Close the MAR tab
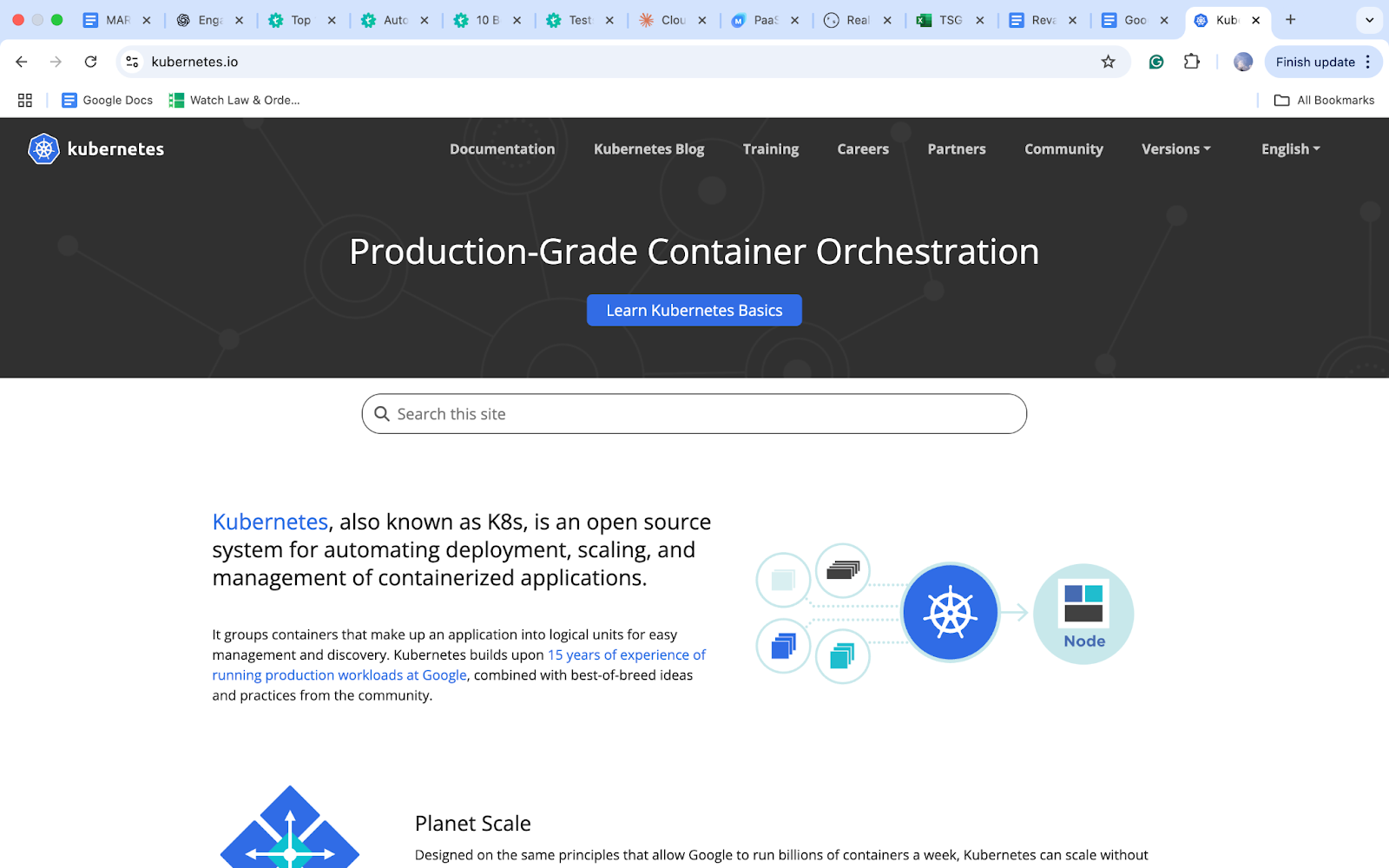This screenshot has height=868, width=1389. click(x=146, y=20)
